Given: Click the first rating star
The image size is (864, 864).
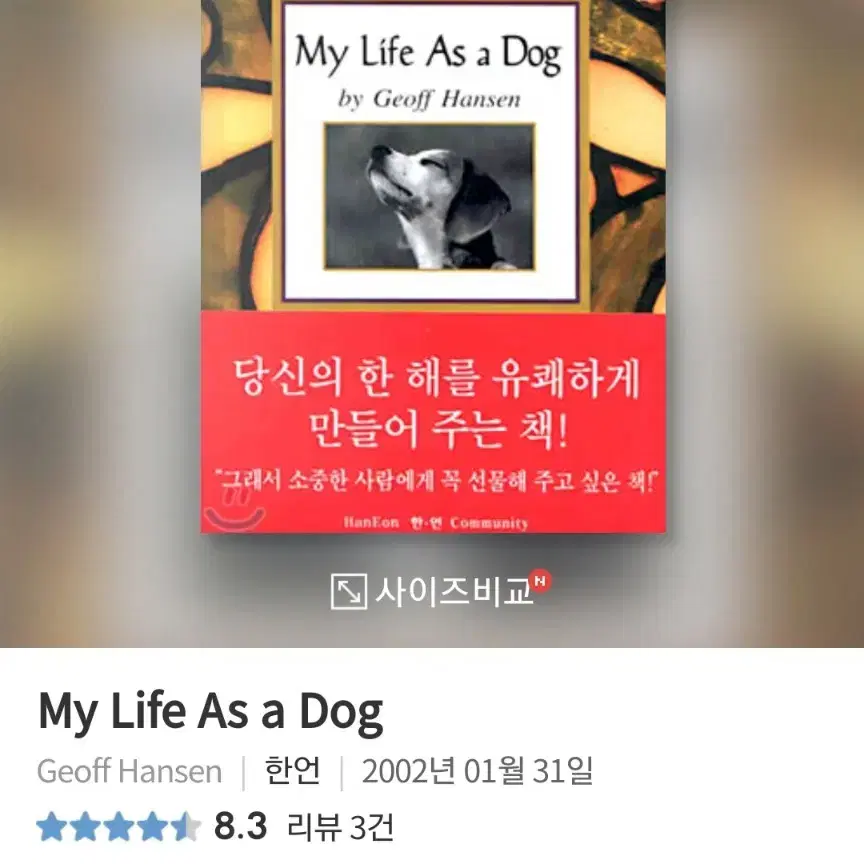Looking at the screenshot, I should tap(52, 827).
